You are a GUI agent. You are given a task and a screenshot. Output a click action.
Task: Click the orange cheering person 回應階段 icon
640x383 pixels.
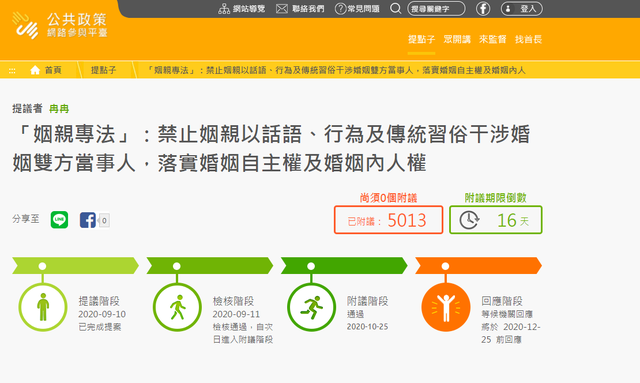pos(446,307)
